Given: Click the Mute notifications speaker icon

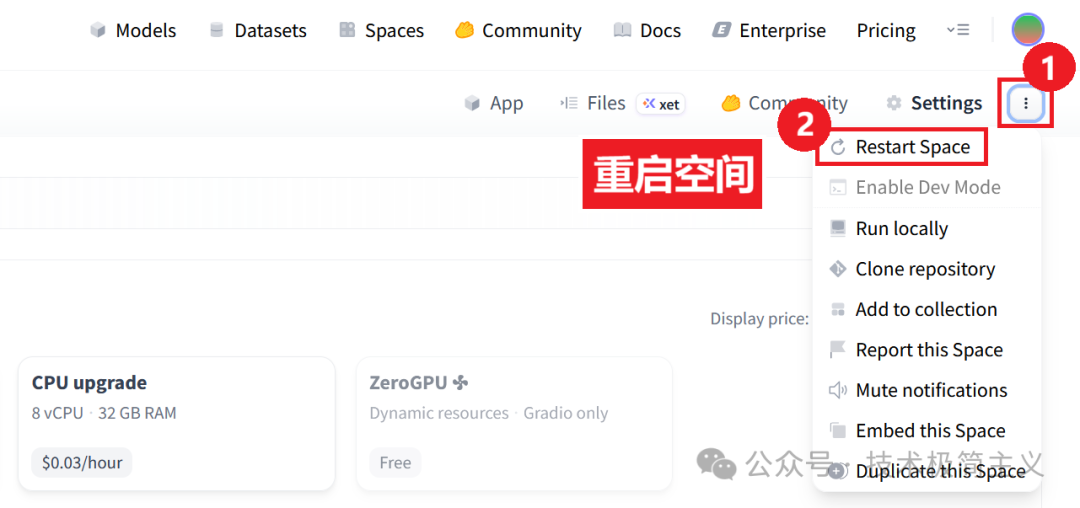Looking at the screenshot, I should [x=838, y=391].
